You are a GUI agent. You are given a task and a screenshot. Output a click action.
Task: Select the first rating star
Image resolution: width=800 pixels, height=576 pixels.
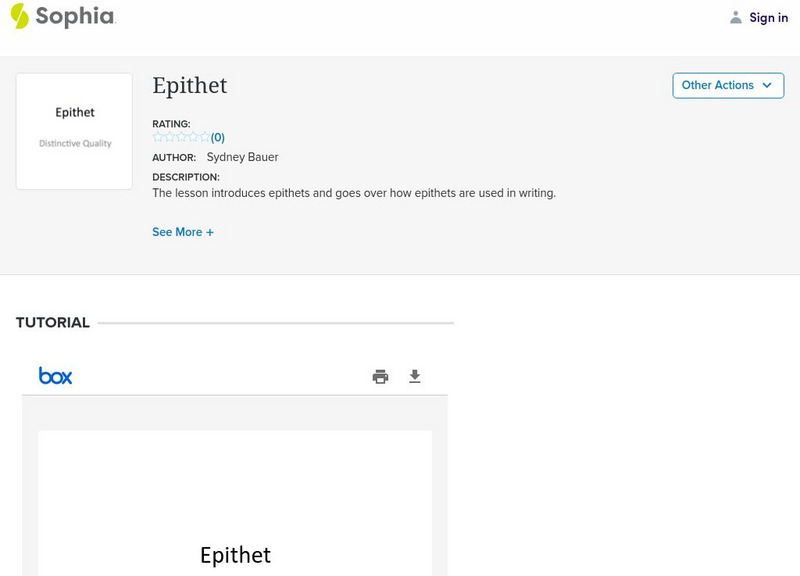[x=156, y=137]
